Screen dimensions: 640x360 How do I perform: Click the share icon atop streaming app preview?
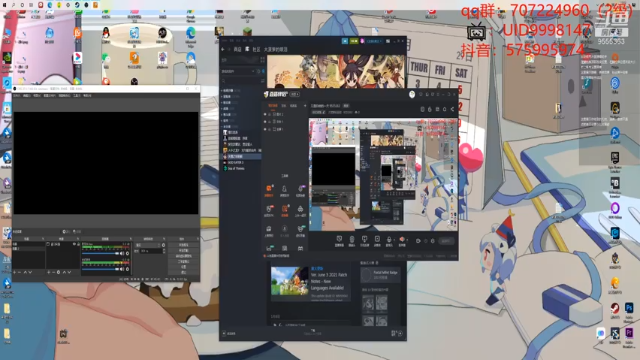coord(452,109)
